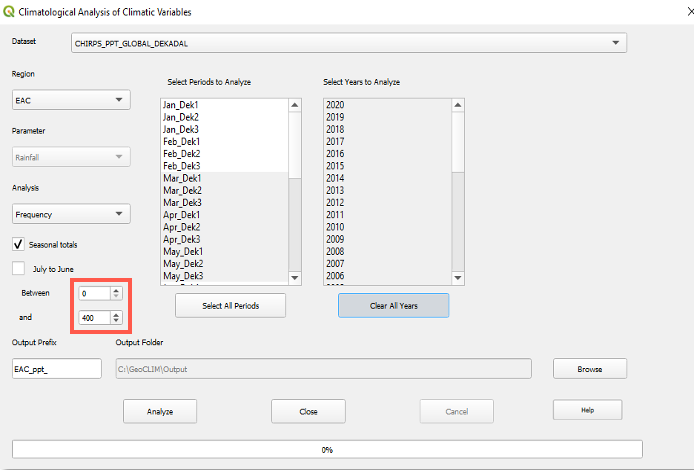Open the Help button

point(587,410)
